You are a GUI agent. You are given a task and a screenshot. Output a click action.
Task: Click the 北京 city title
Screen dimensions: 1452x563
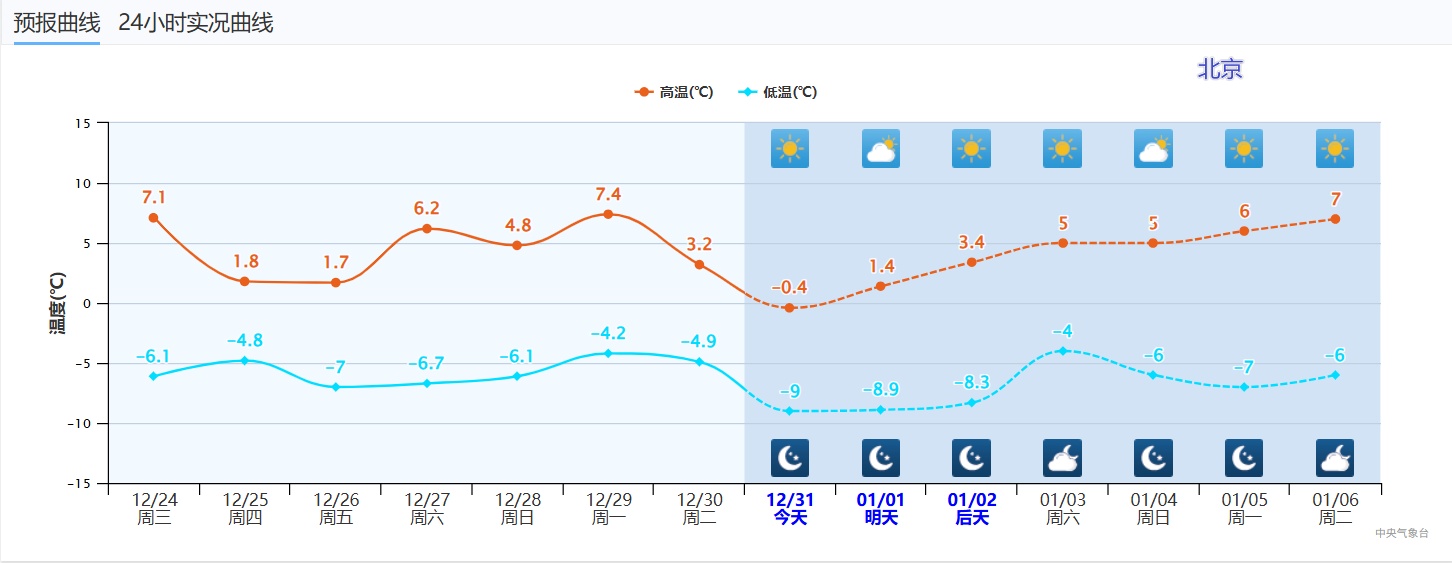pos(1220,69)
